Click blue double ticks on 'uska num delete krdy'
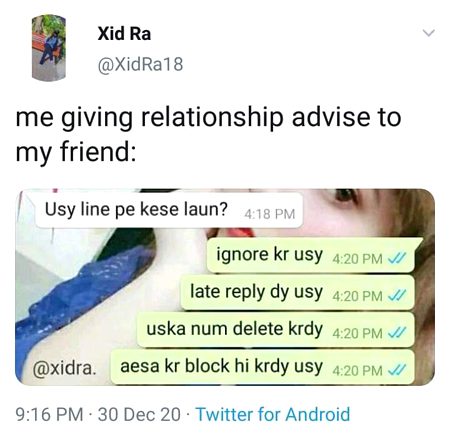450x434 pixels. pos(397,333)
